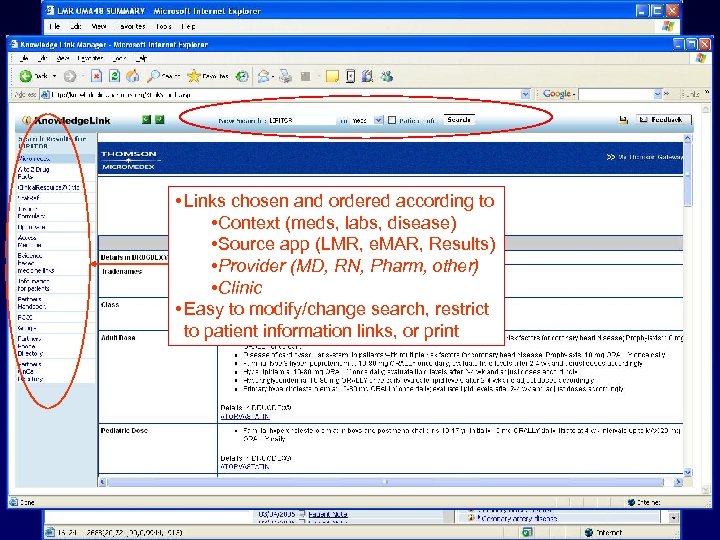Open browsing History icon

coord(242,76)
